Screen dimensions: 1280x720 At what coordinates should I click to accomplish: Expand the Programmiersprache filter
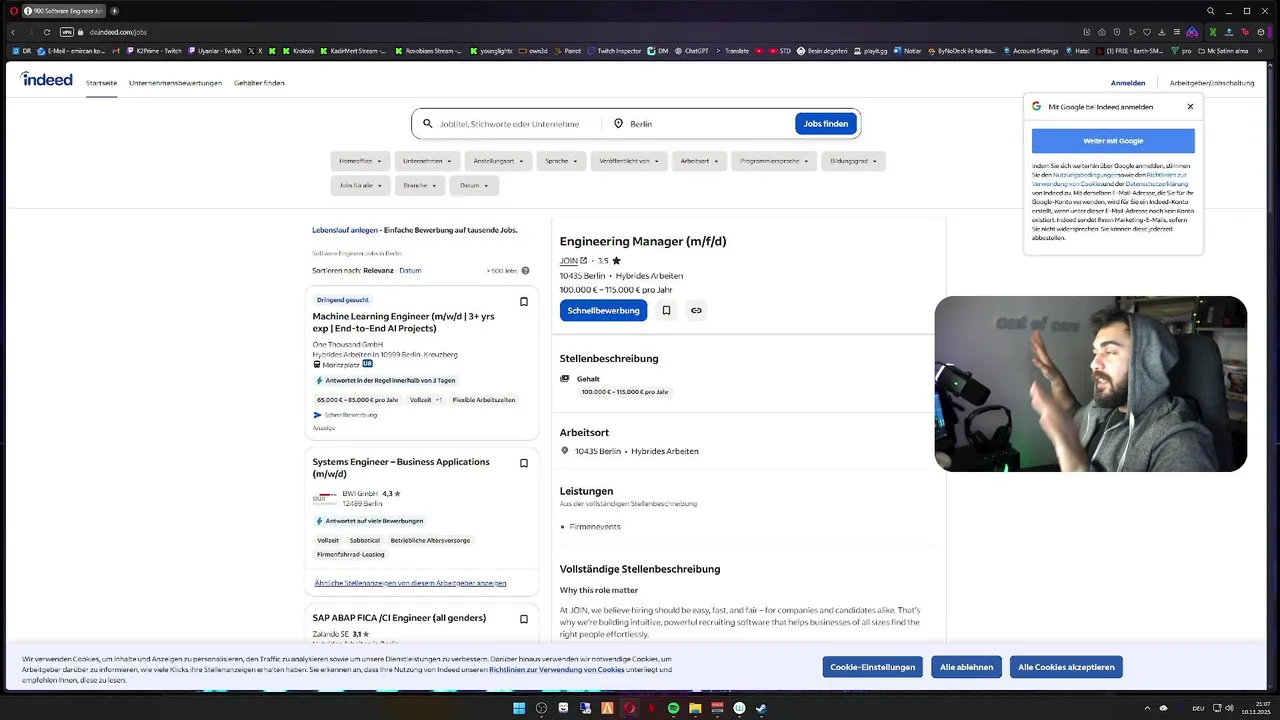click(774, 161)
